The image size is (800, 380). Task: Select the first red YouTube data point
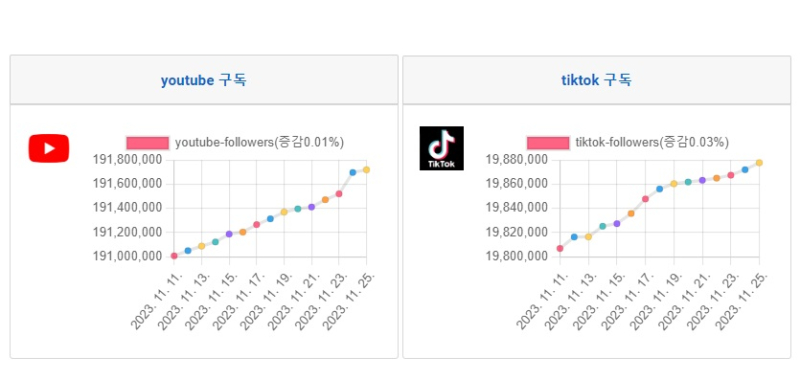[174, 256]
